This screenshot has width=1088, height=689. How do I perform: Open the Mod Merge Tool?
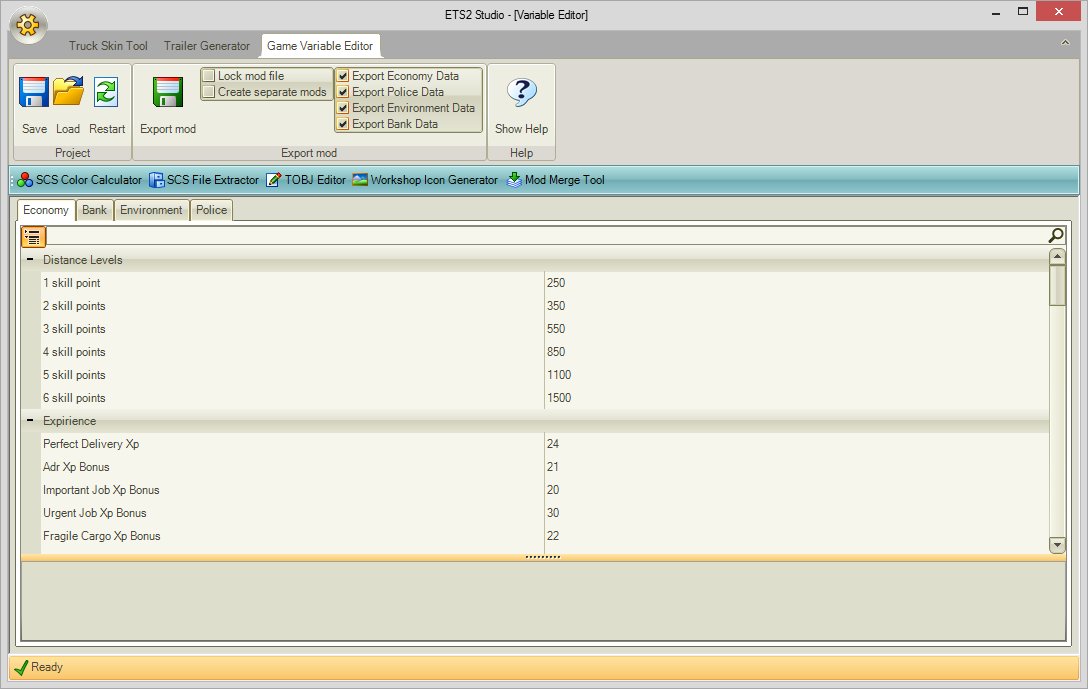556,180
